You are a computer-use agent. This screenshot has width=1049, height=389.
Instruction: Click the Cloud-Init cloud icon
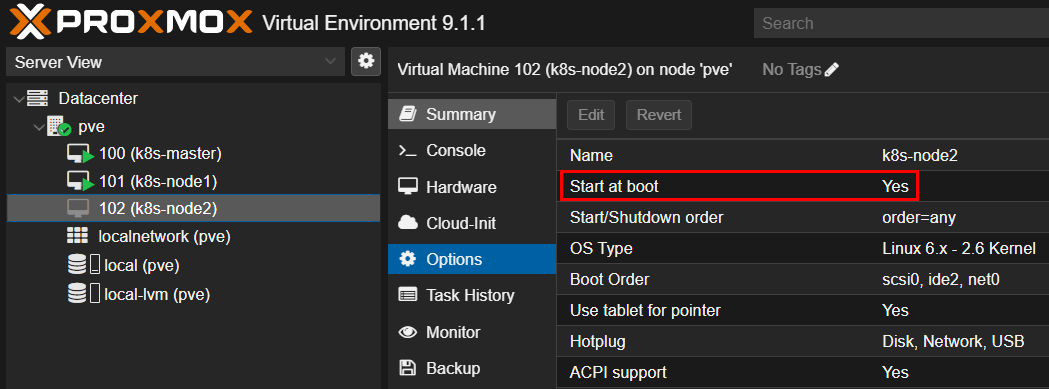click(x=407, y=222)
